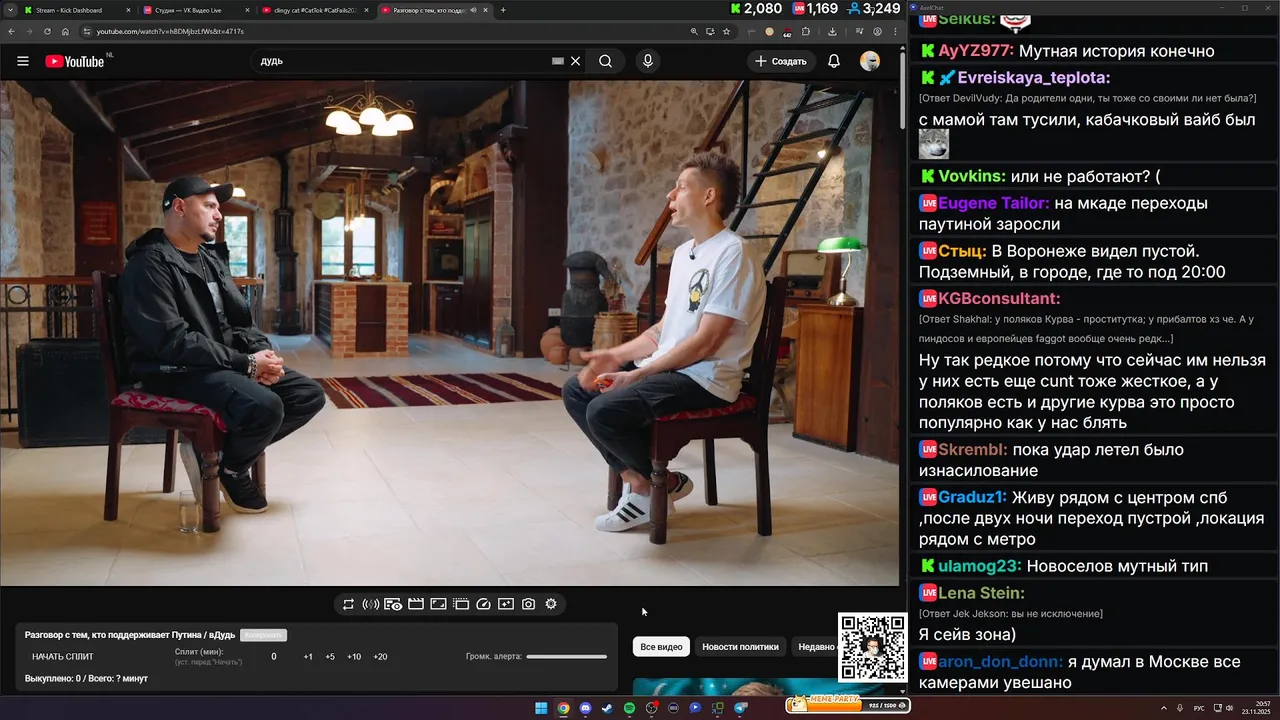This screenshot has height=720, width=1280.
Task: Click the Создать button
Action: tap(781, 61)
